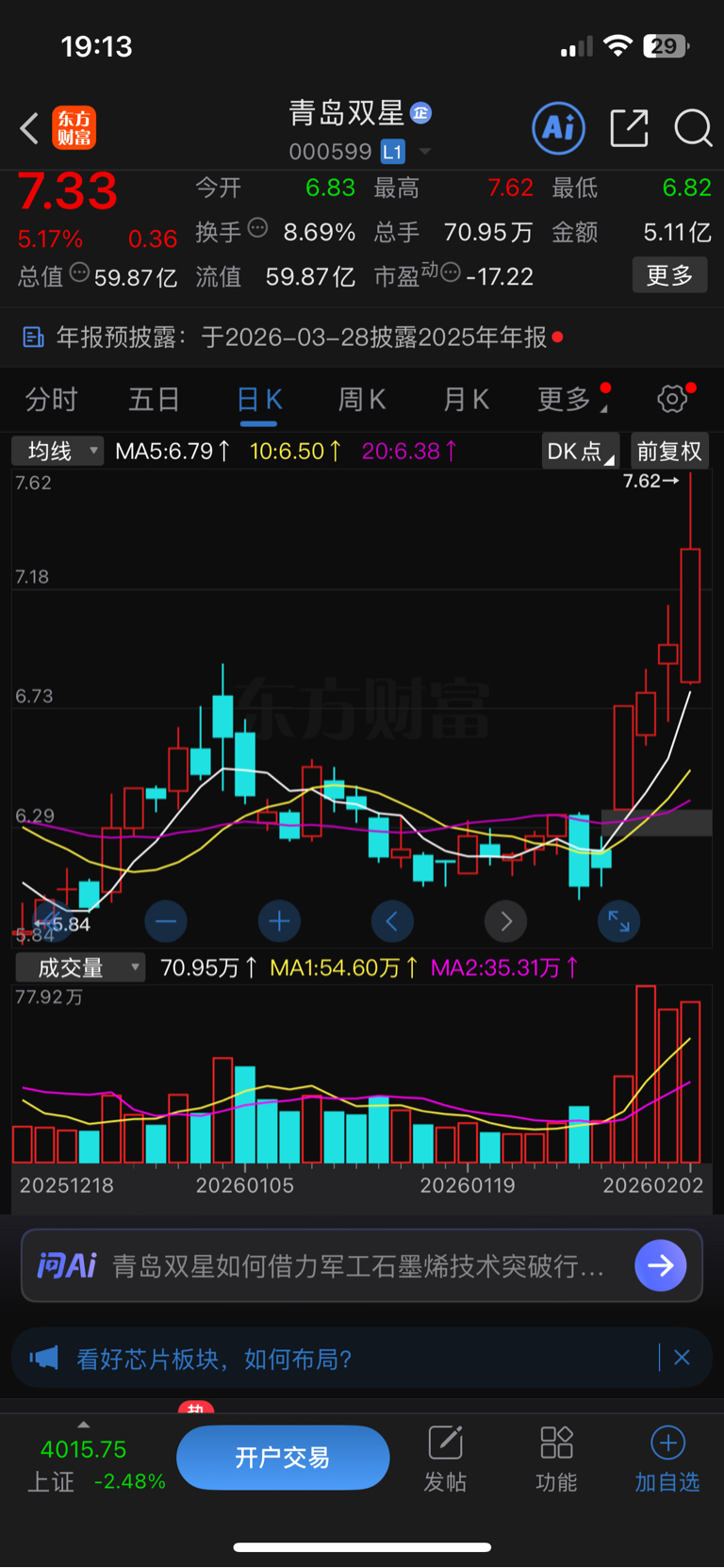Move chart right with arrow button
The height and width of the screenshot is (1568, 724).
pyautogui.click(x=505, y=921)
